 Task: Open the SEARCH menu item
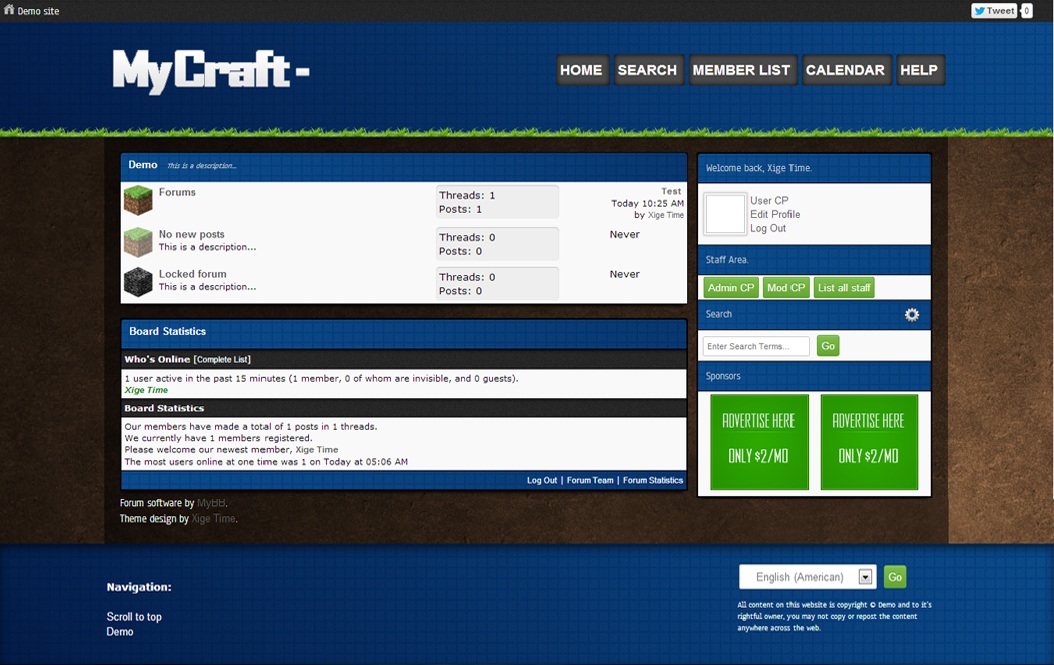(647, 70)
